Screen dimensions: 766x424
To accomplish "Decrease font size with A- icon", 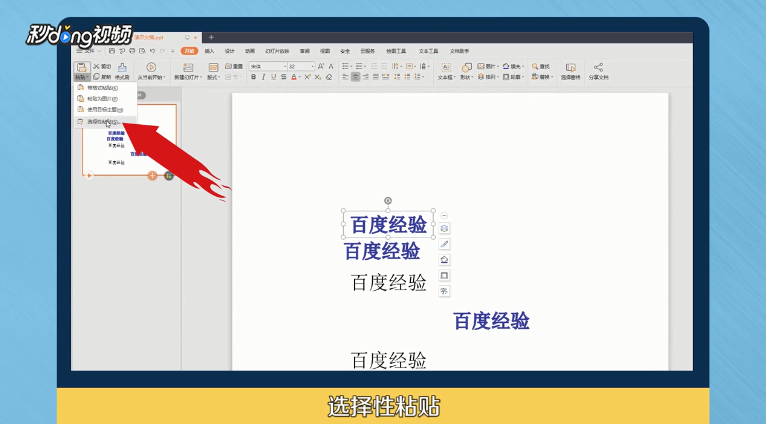I will pyautogui.click(x=331, y=66).
